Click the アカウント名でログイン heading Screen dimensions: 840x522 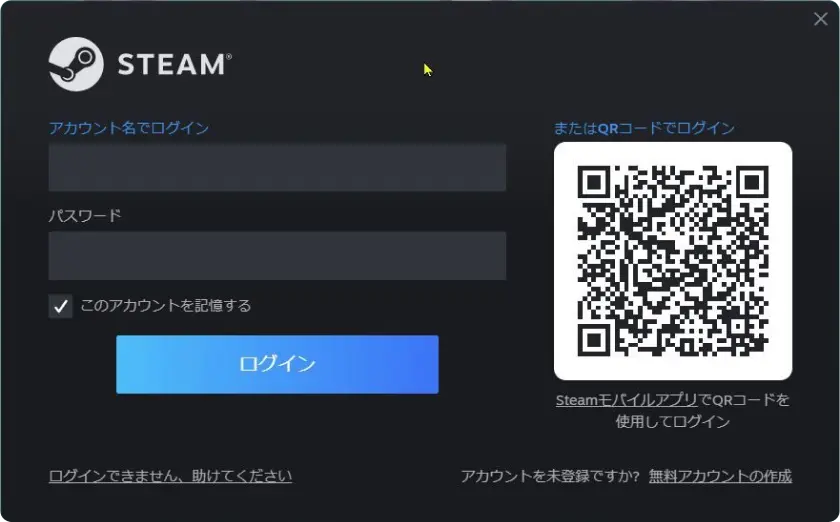129,128
